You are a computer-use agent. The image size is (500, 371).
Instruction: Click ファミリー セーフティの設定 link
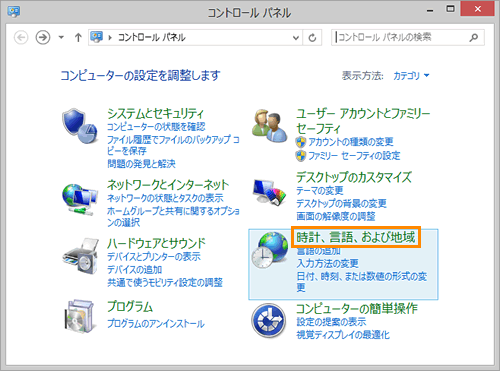coord(354,156)
